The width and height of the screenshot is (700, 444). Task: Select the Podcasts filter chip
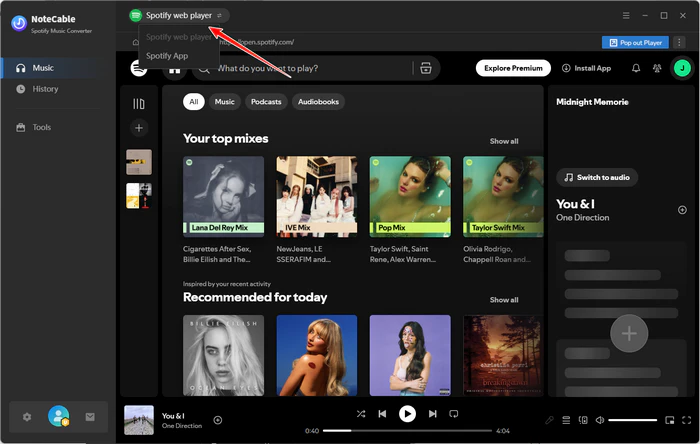[266, 102]
